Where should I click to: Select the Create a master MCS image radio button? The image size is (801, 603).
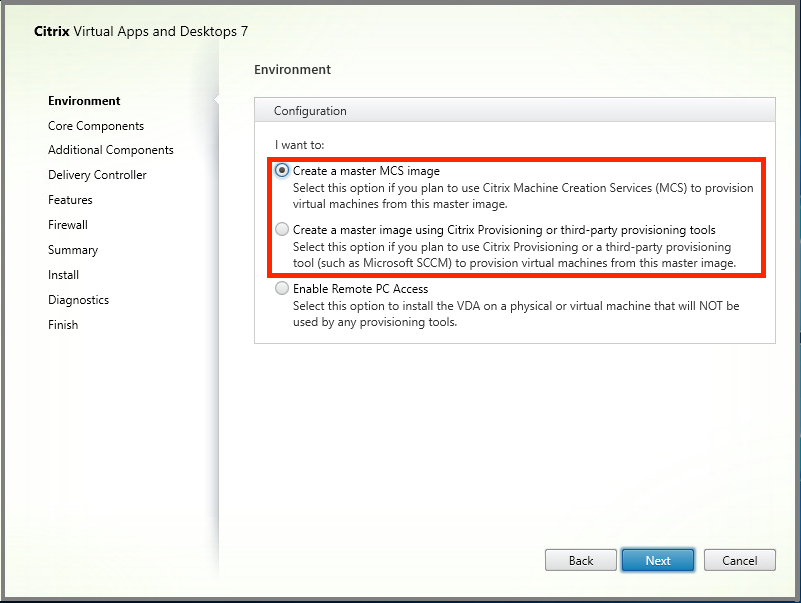tap(282, 171)
